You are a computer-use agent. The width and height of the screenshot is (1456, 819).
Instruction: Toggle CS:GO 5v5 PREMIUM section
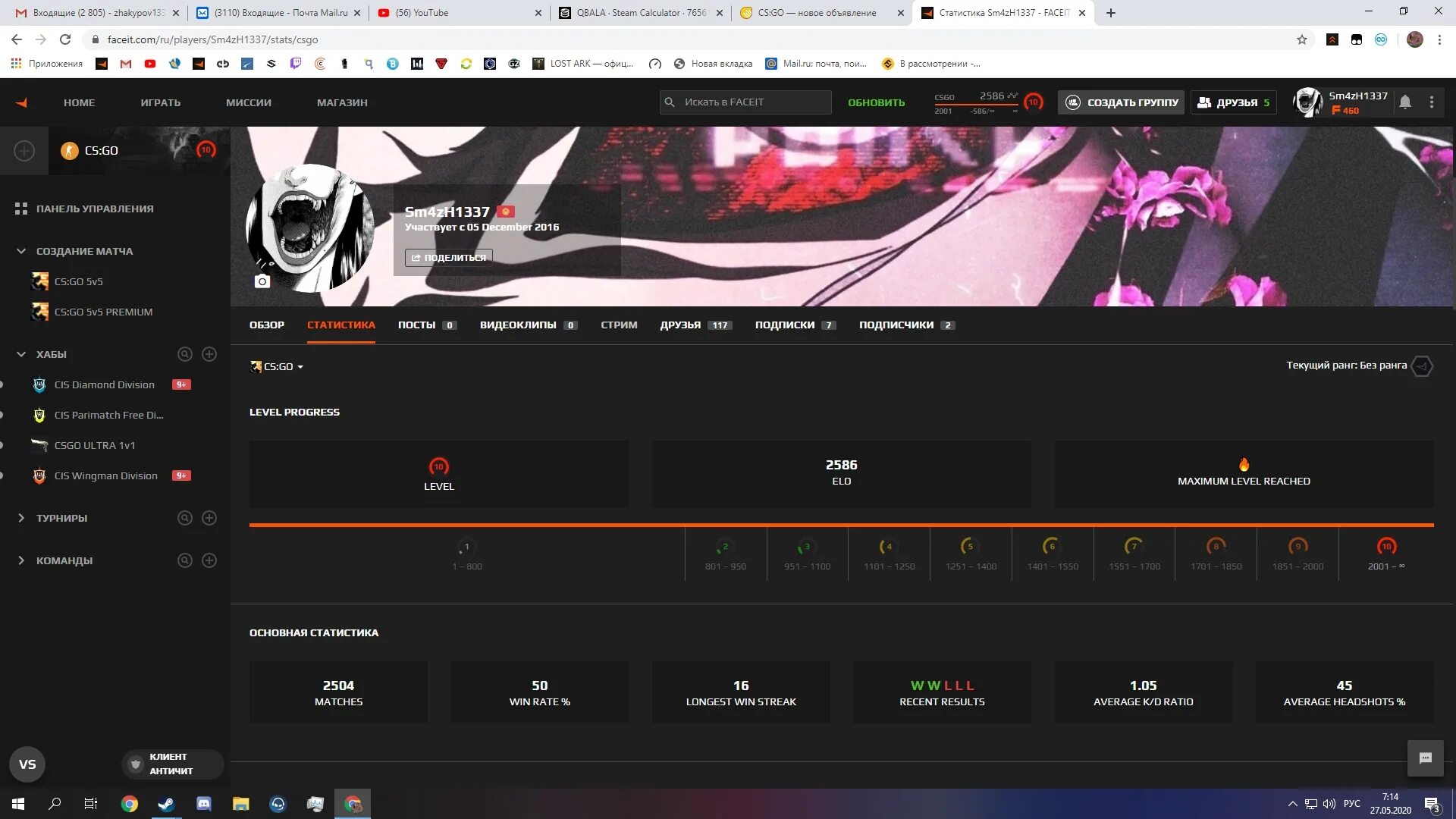(103, 311)
